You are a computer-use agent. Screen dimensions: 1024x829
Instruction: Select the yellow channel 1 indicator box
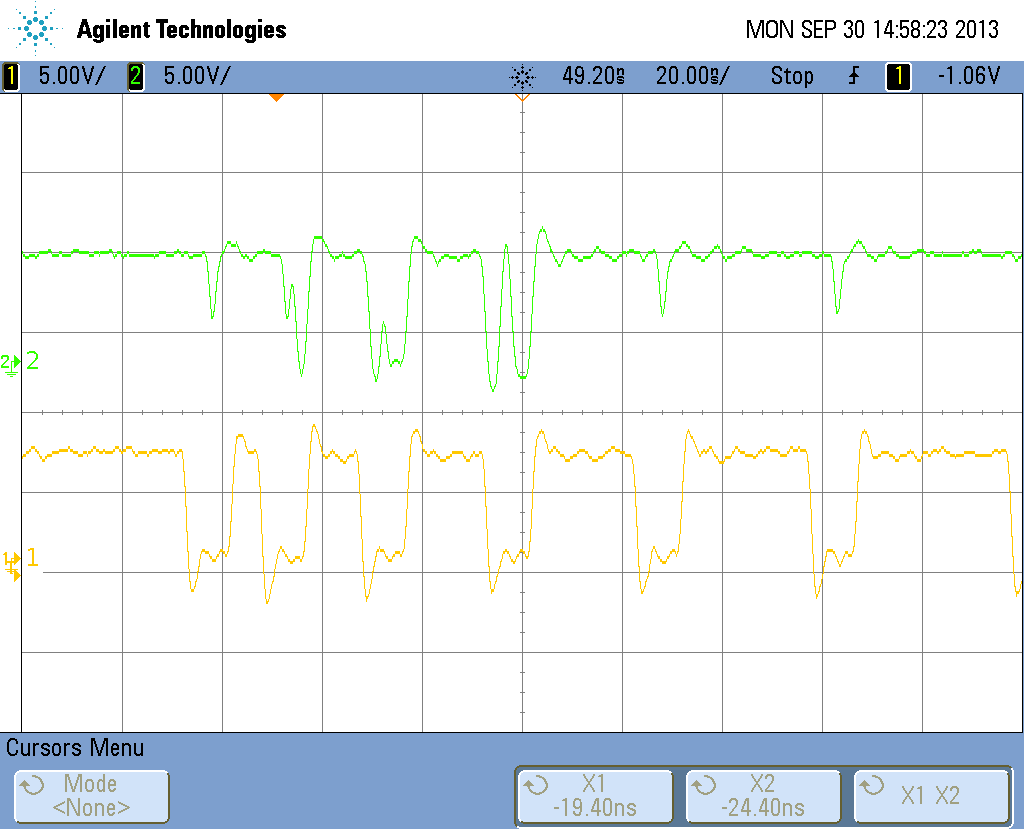click(10, 76)
